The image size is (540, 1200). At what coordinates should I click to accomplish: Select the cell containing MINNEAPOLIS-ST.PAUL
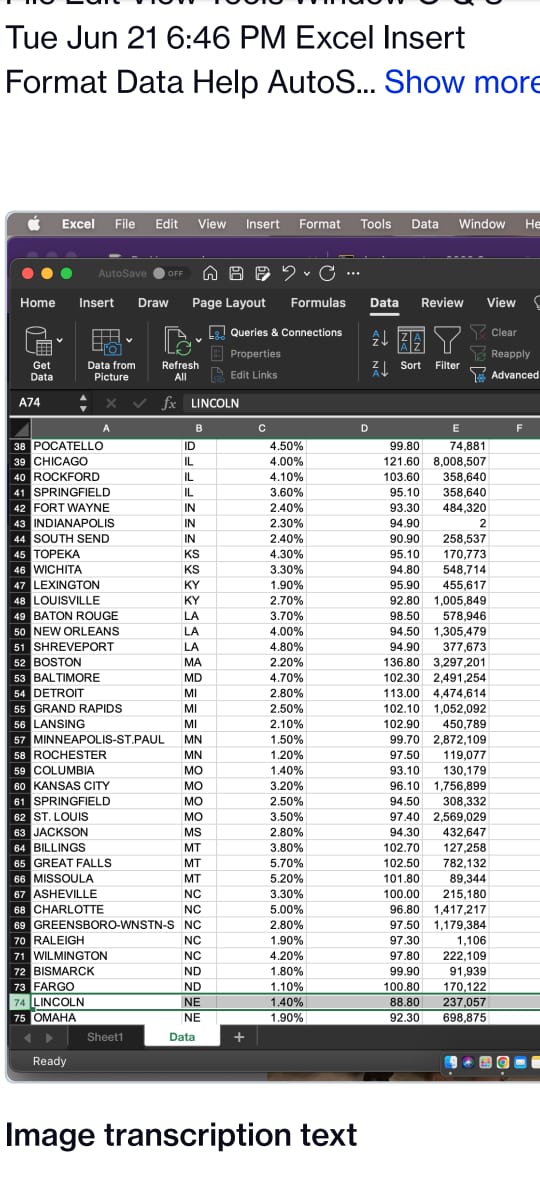click(x=105, y=739)
